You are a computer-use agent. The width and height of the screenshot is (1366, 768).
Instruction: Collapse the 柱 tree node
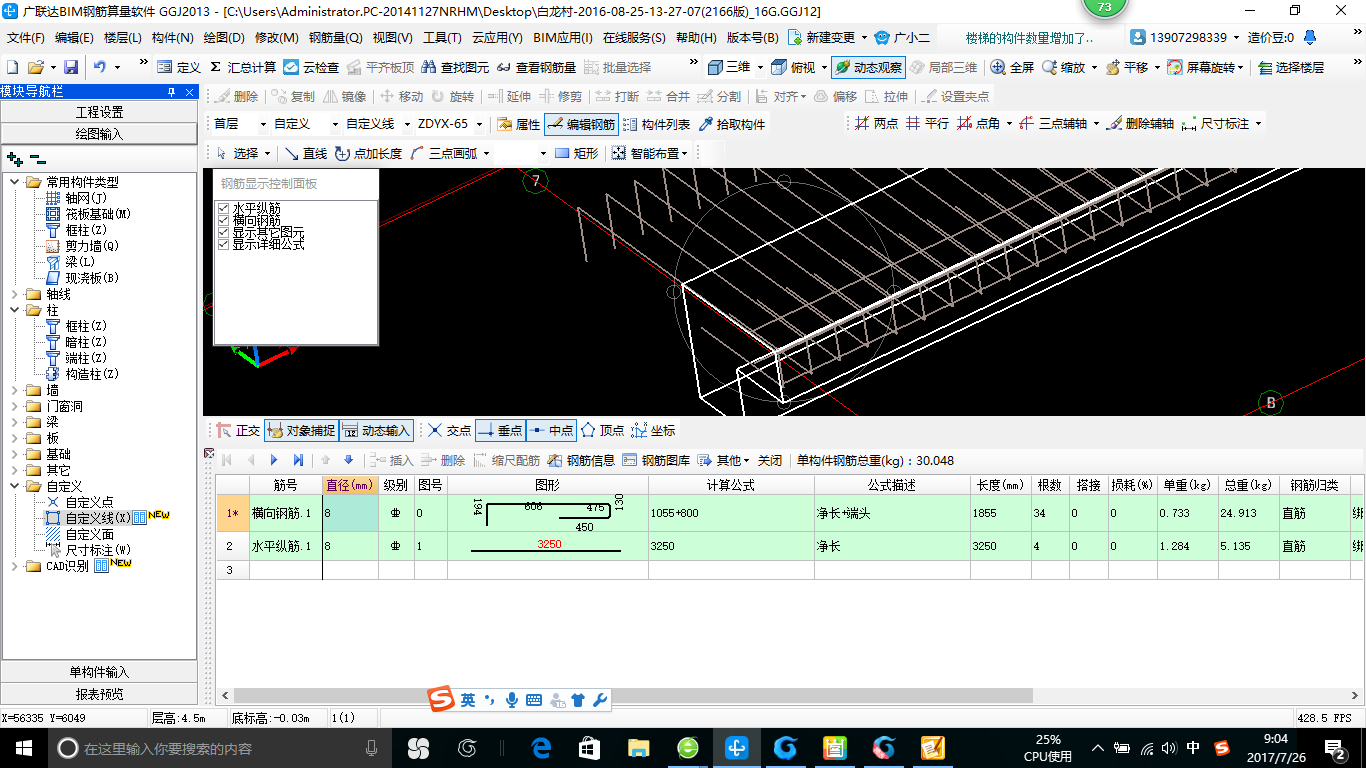point(15,310)
